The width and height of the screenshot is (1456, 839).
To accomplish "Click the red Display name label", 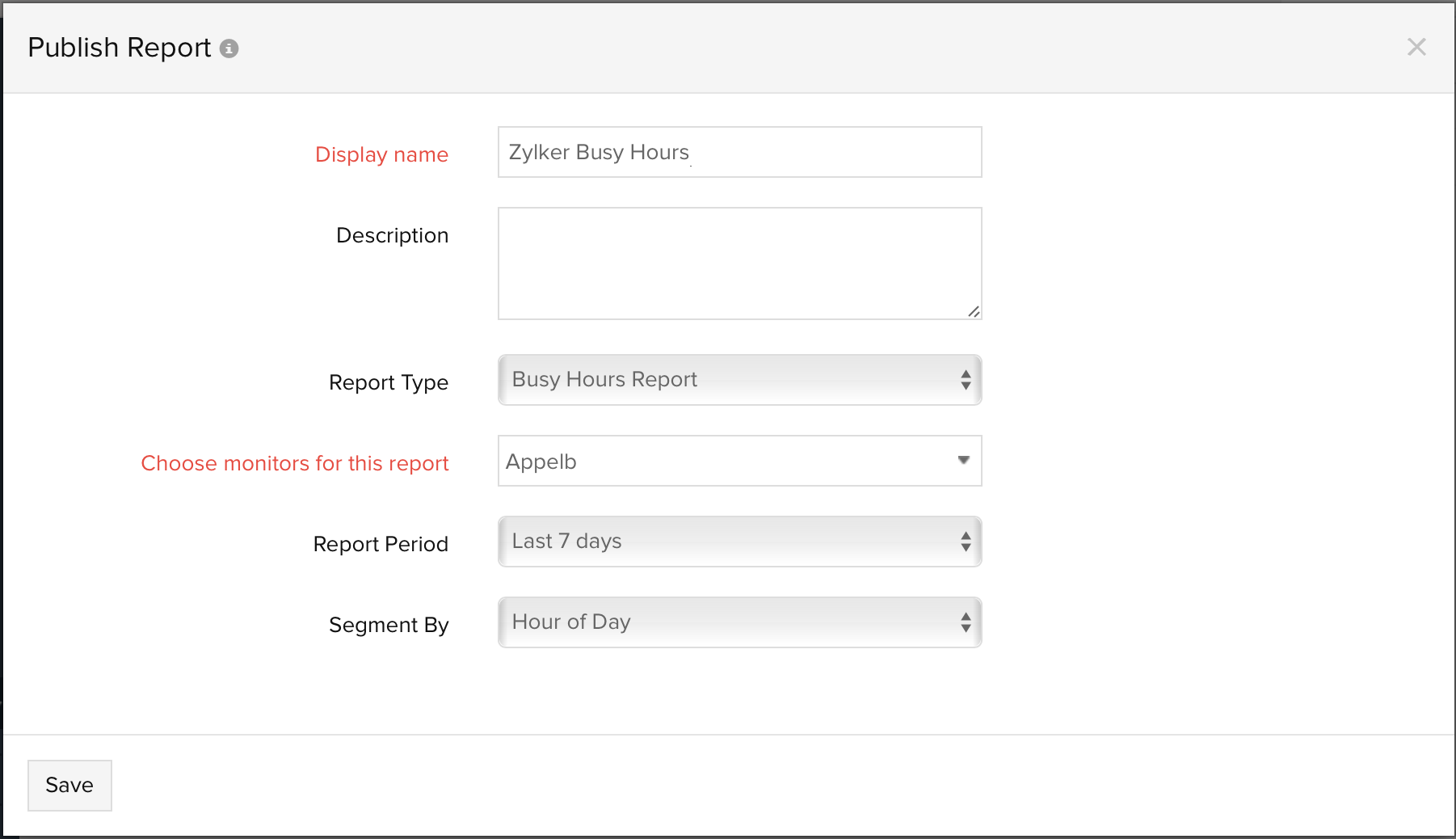I will 381,154.
